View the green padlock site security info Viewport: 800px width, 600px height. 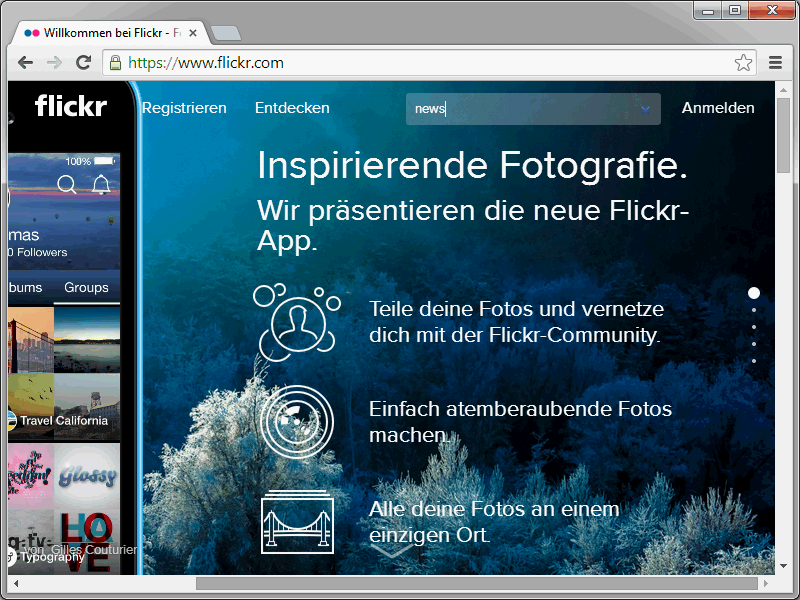pyautogui.click(x=116, y=63)
